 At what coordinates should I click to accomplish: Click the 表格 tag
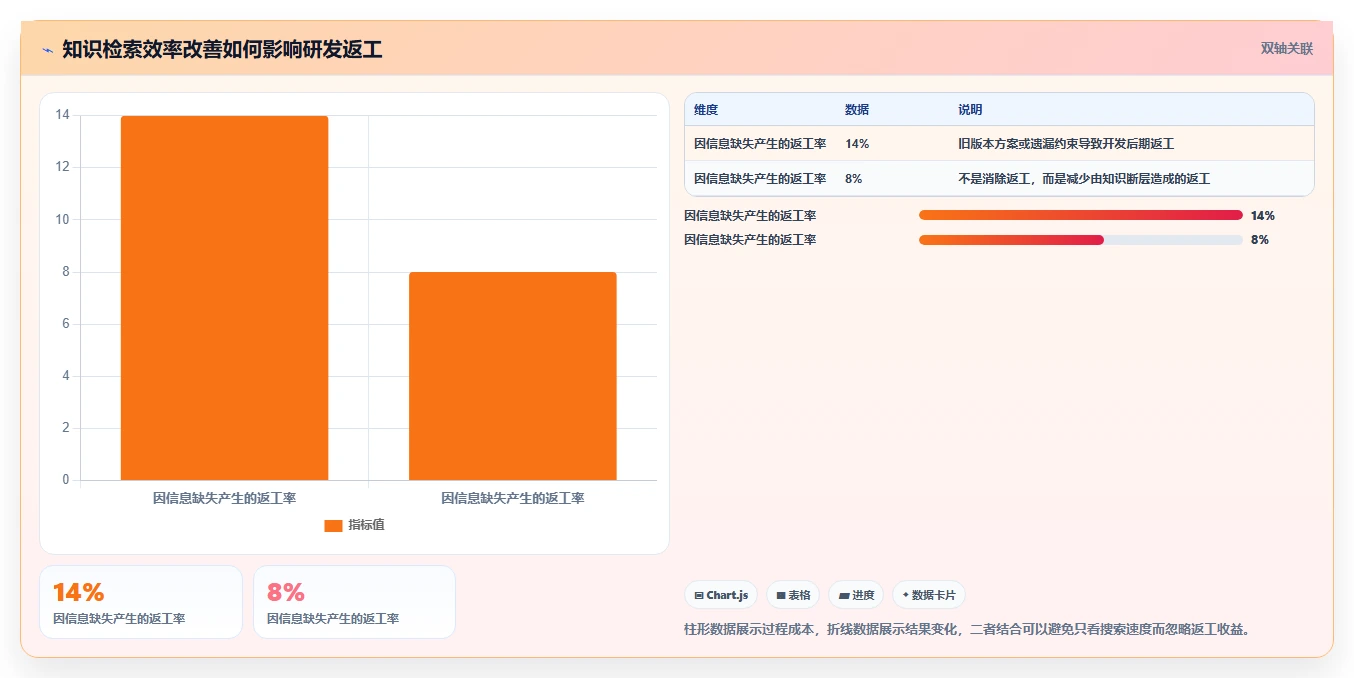coord(793,595)
